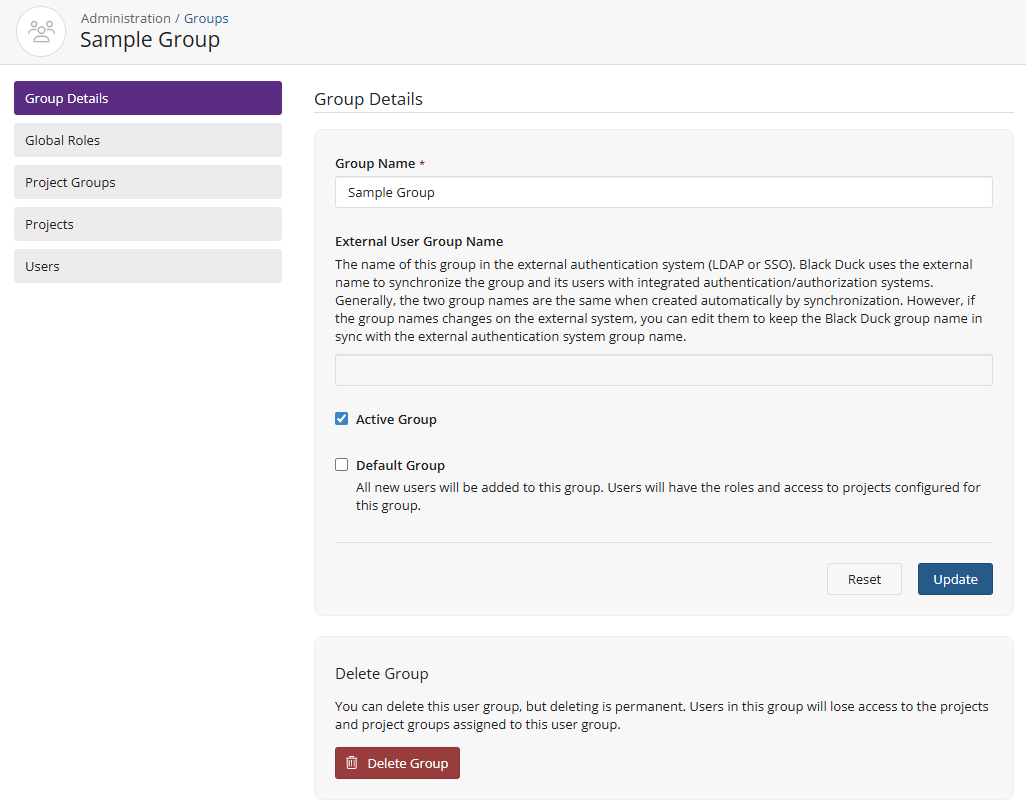This screenshot has width=1026, height=805.
Task: Click the 'Default Group' label text
Action: tap(400, 466)
